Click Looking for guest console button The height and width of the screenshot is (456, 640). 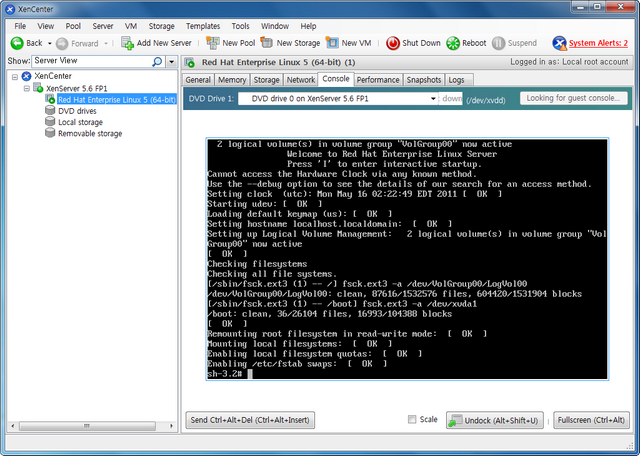pos(573,98)
